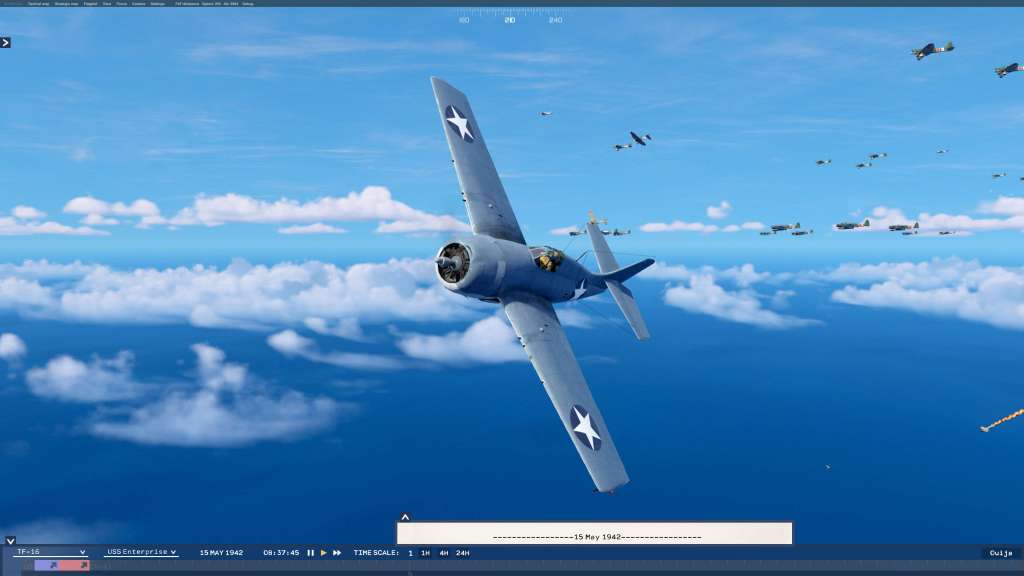Expand the message log with the up chevron
The width and height of the screenshot is (1024, 576).
405,518
